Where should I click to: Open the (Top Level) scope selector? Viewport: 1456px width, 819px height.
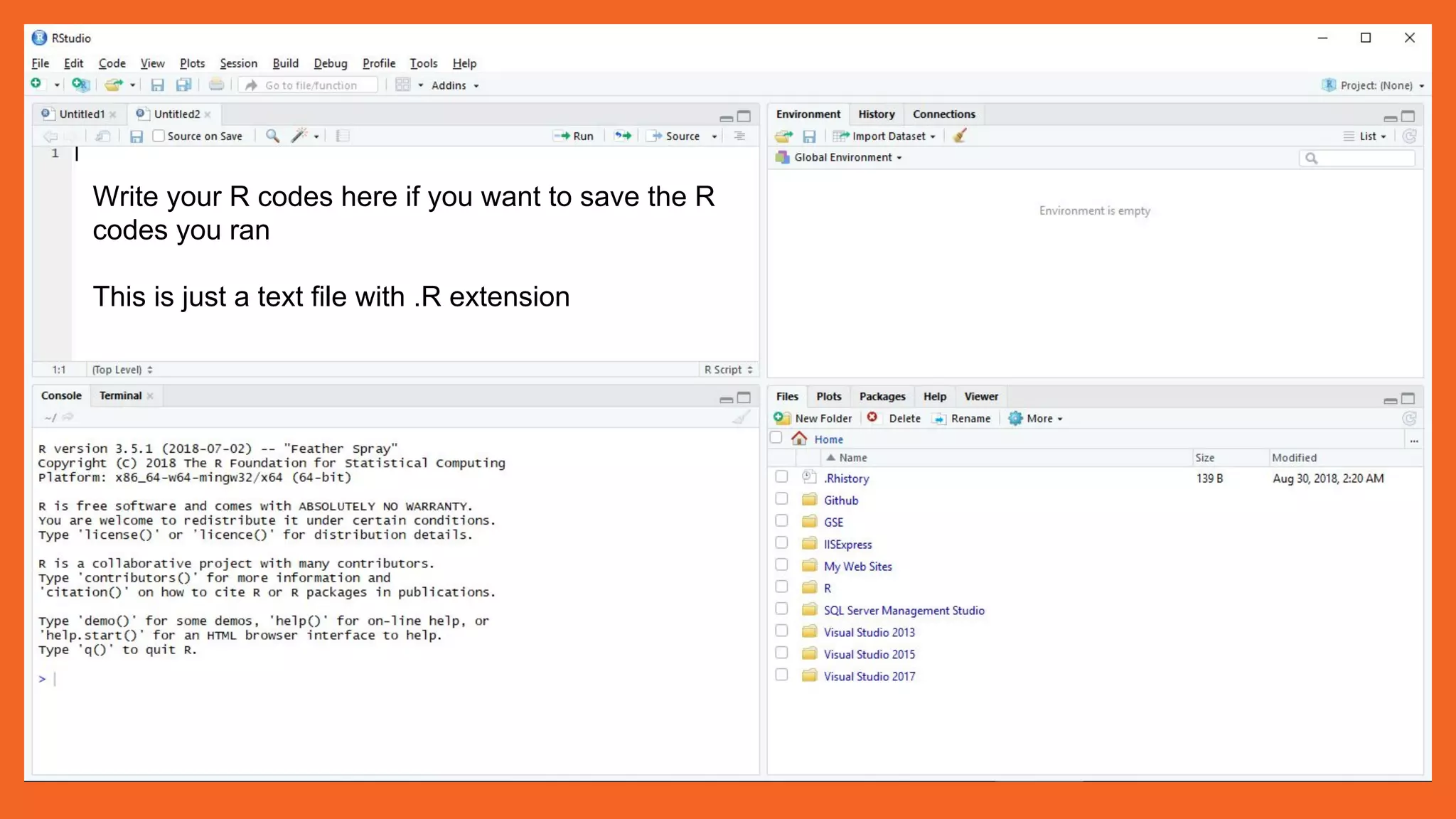pos(122,370)
